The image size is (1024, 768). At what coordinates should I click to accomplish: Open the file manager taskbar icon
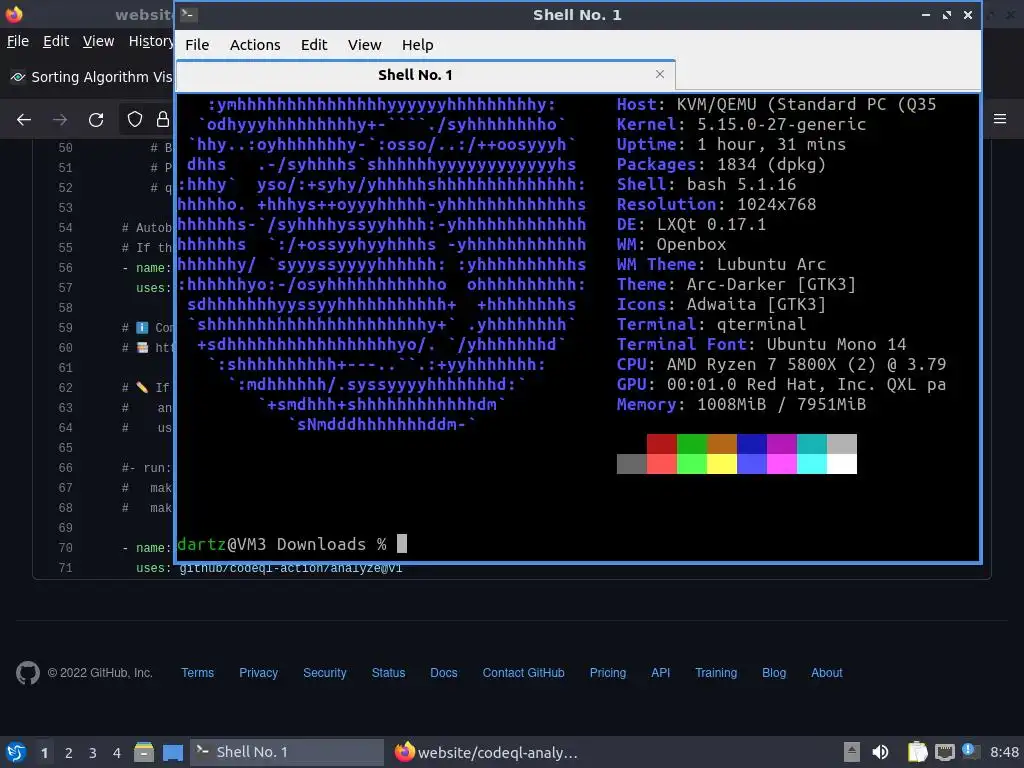click(x=144, y=752)
